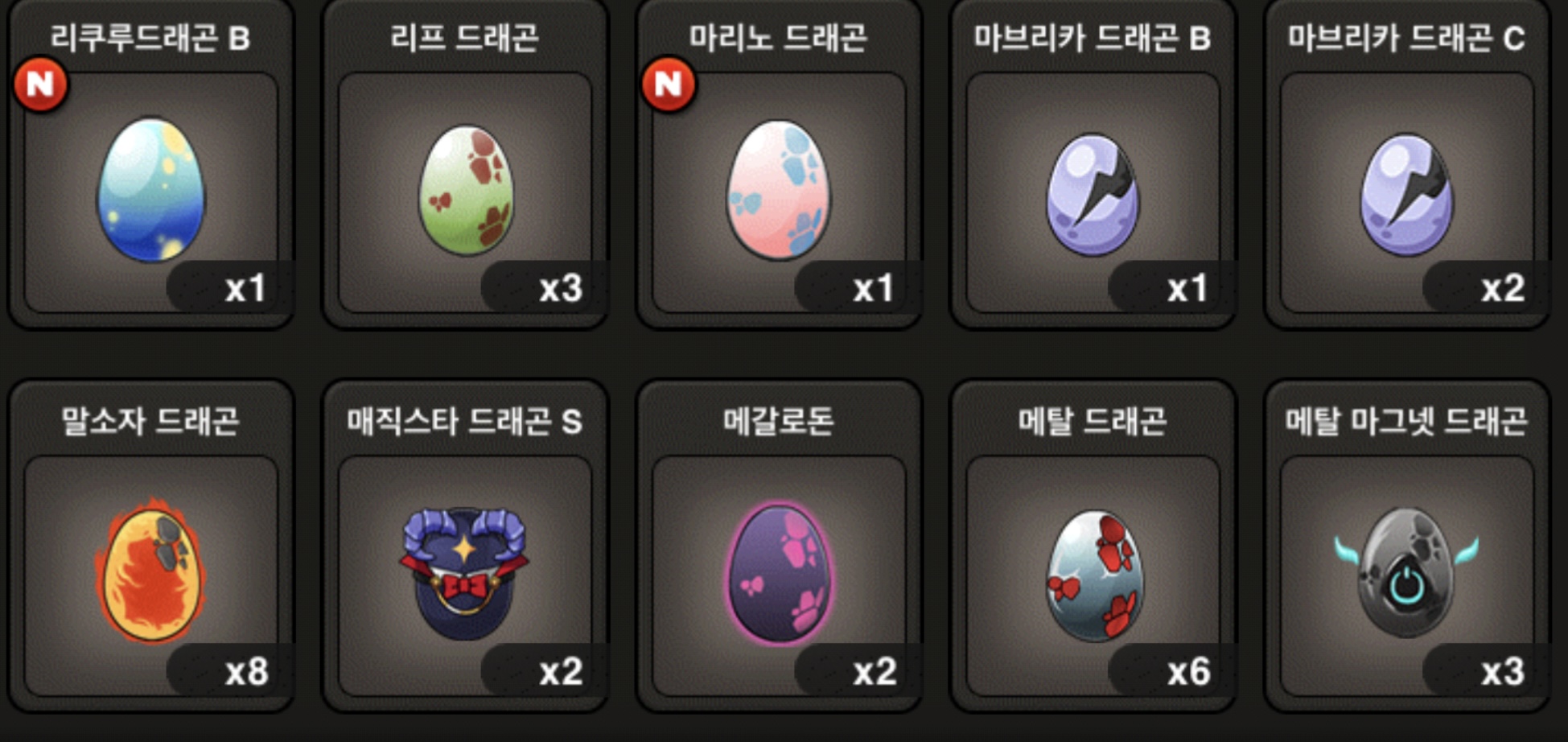
Task: Pick the 마브리카 드래곤 C purple egg
Action: (x=1405, y=195)
